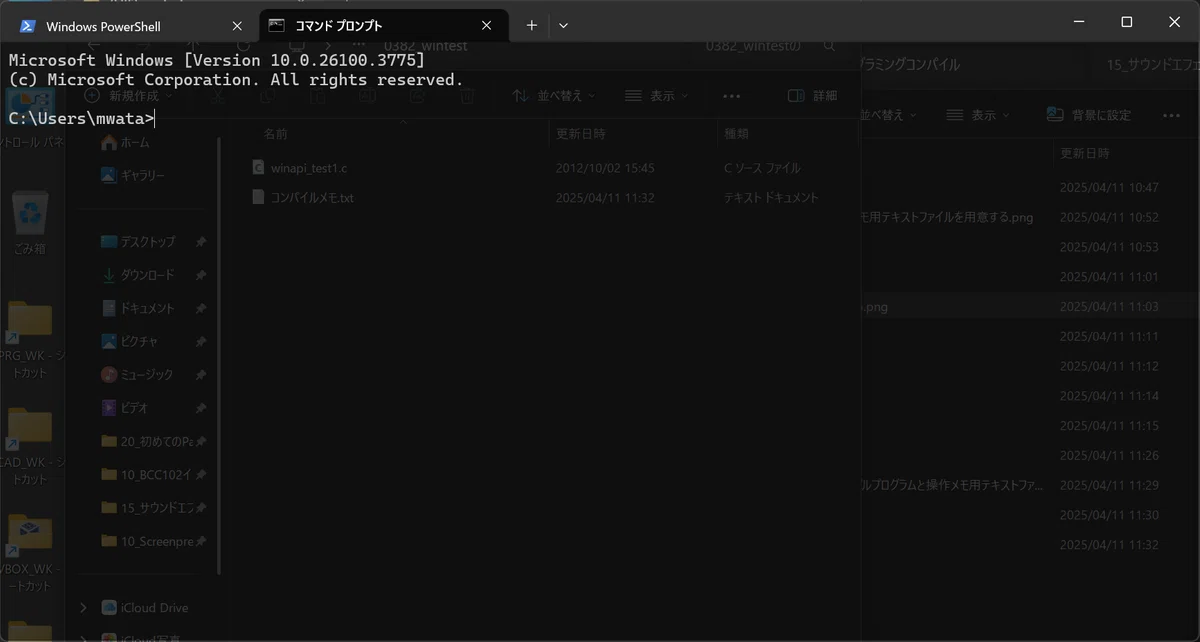1200x642 pixels.
Task: Close the コマンド プロンプト tab
Action: [487, 26]
